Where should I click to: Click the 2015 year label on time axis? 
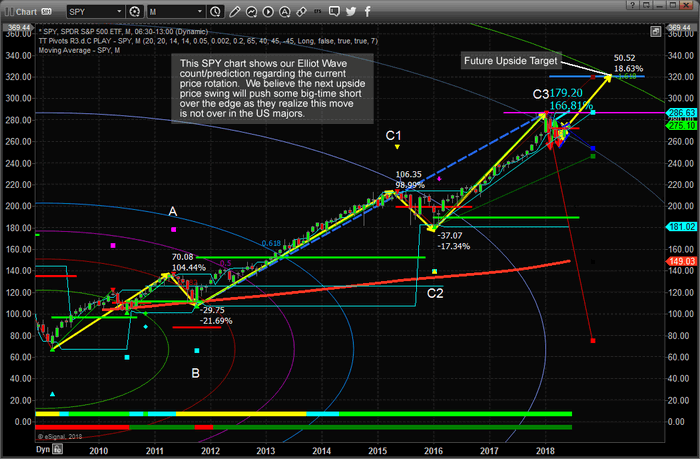tap(375, 450)
